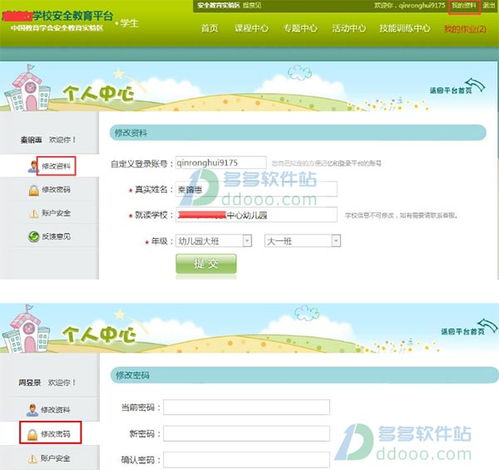Image resolution: width=499 pixels, height=470 pixels.
Task: Click the green 提交 submit button
Action: [x=206, y=264]
